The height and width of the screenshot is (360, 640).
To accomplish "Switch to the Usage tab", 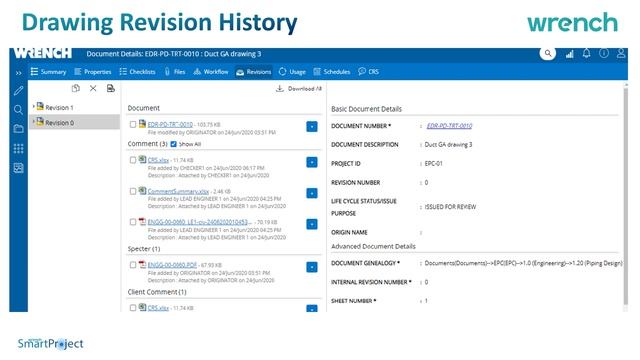I will (x=292, y=72).
